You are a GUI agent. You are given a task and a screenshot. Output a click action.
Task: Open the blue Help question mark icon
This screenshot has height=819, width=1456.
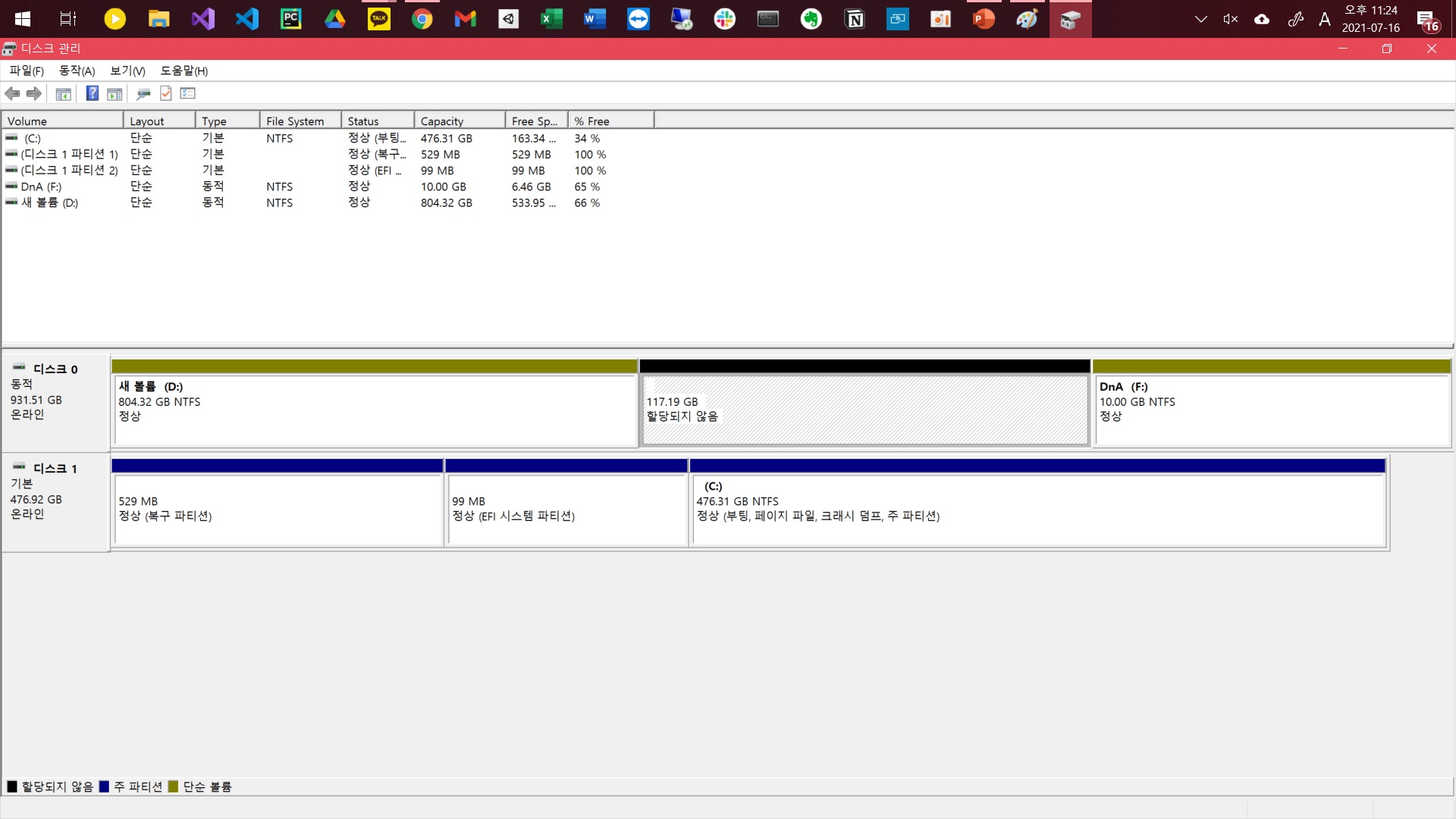point(92,93)
